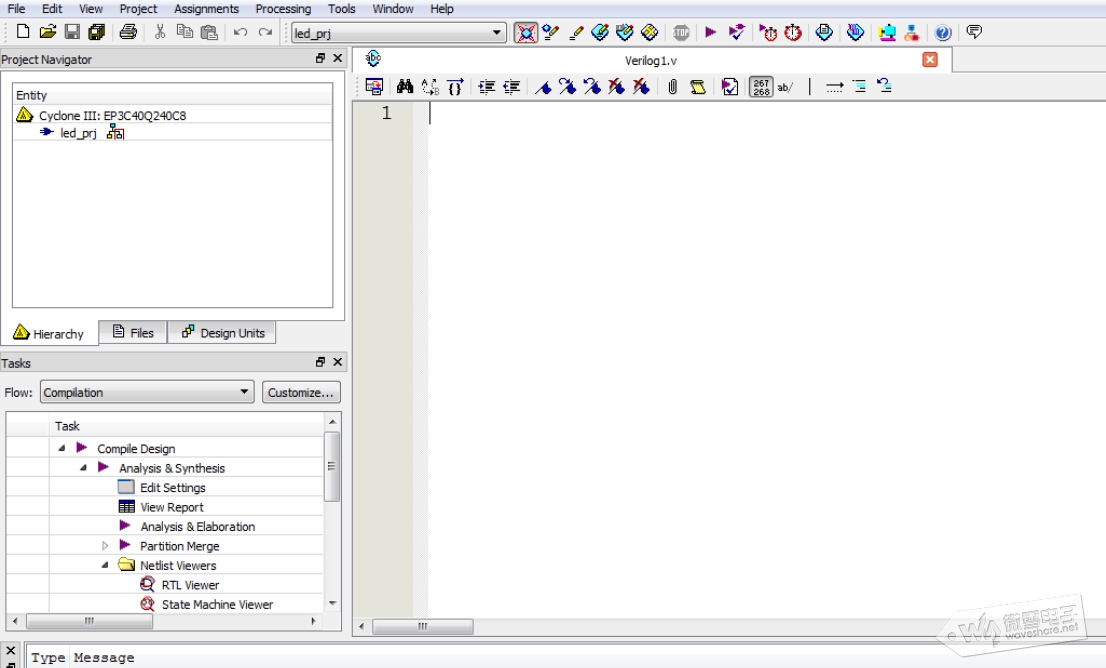This screenshot has width=1106, height=668.
Task: Toggle the Project Navigator toolbar button
Action: pos(525,33)
